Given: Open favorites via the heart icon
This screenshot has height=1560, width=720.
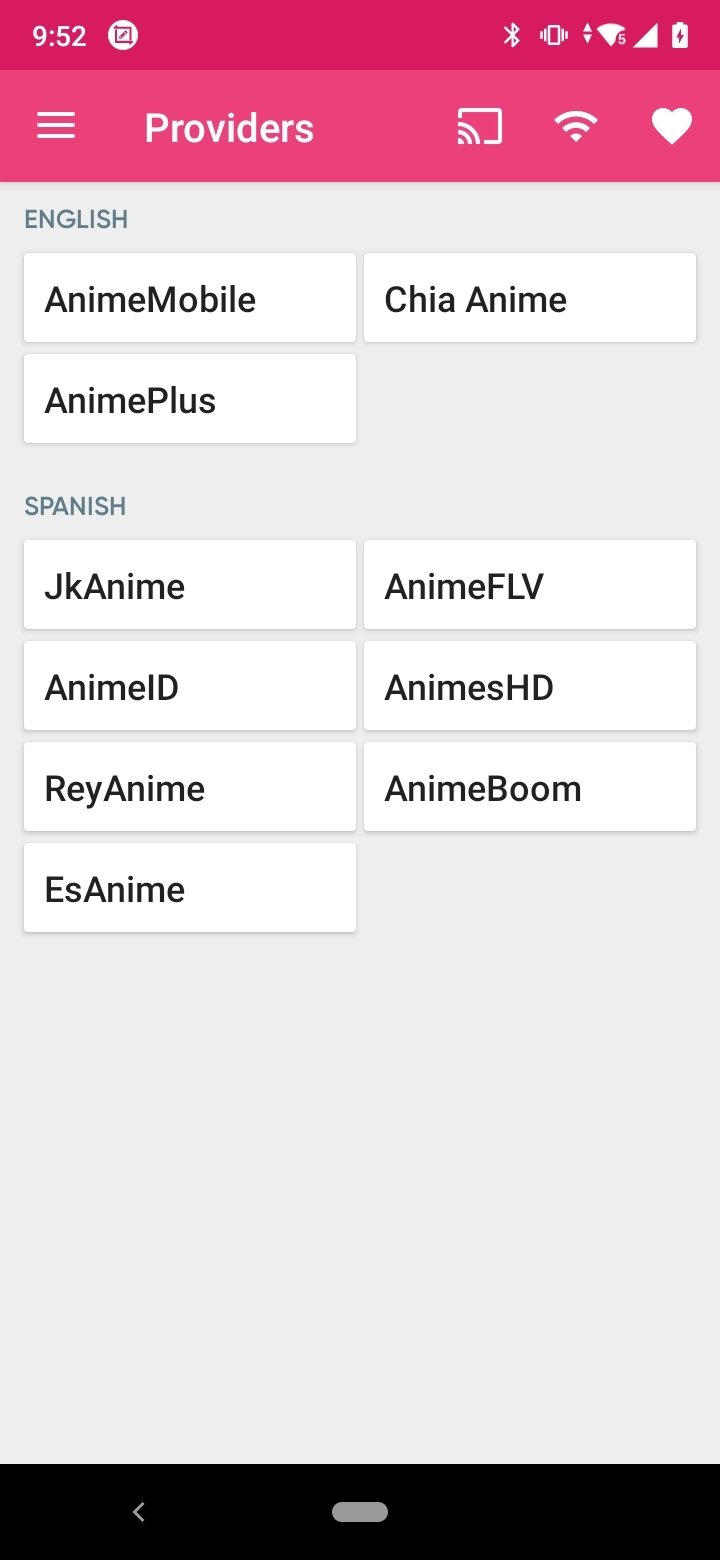Looking at the screenshot, I should pos(671,127).
